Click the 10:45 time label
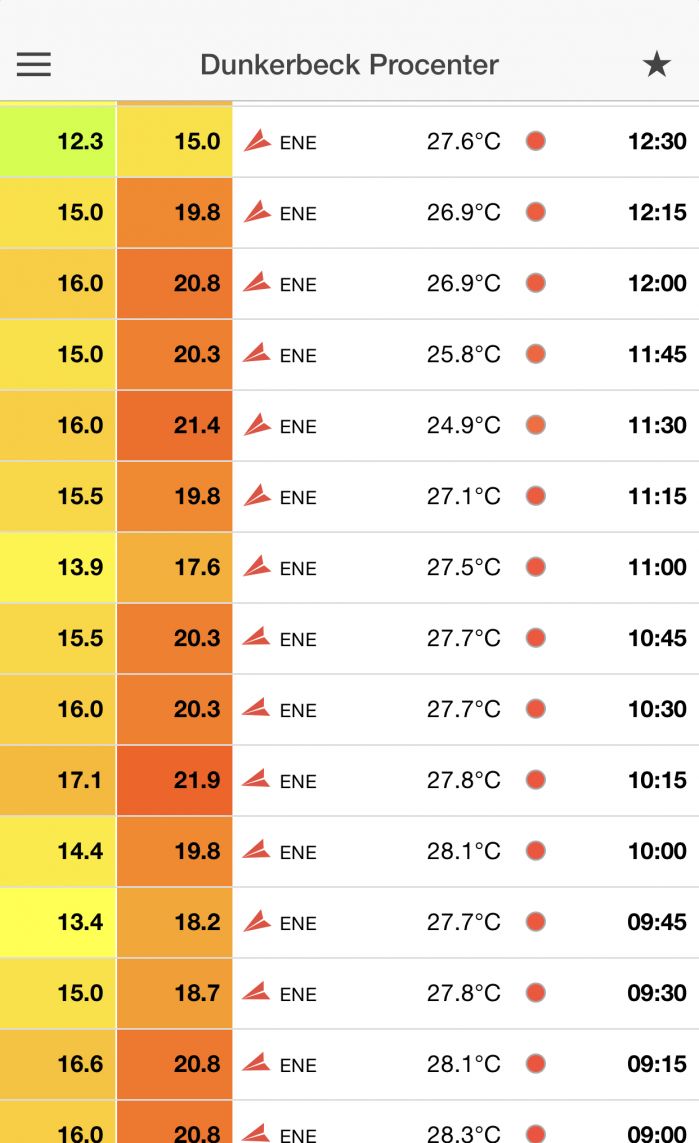699x1143 pixels. coord(657,638)
